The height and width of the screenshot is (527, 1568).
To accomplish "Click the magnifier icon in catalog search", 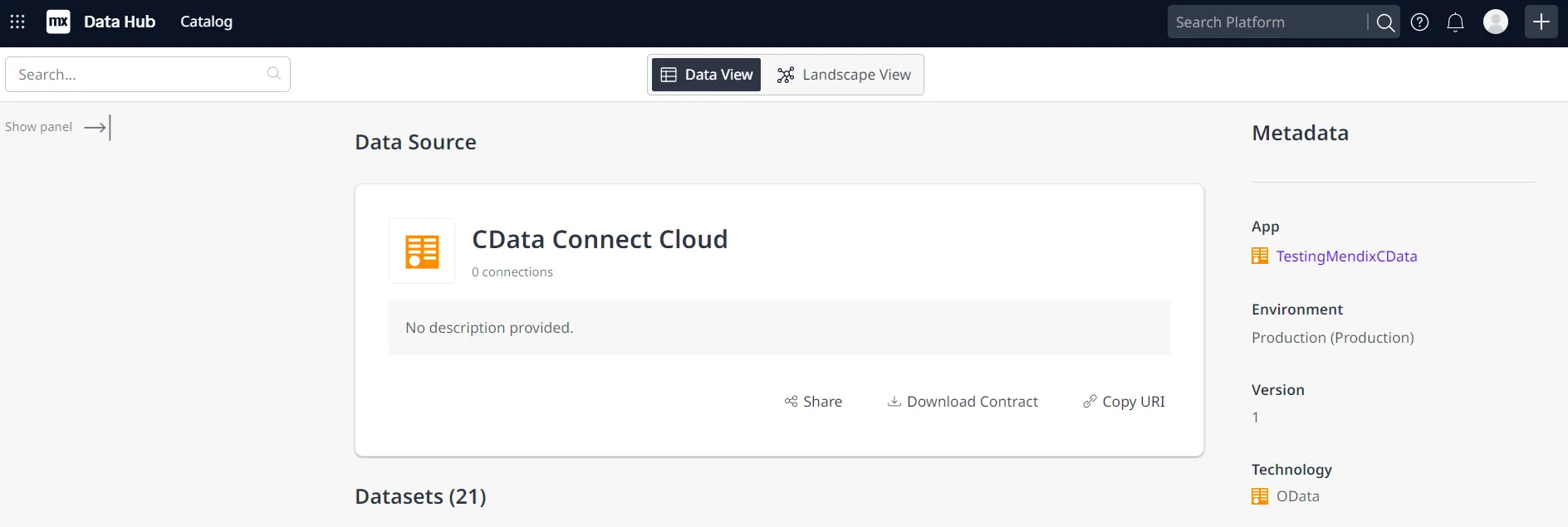I will pos(273,74).
